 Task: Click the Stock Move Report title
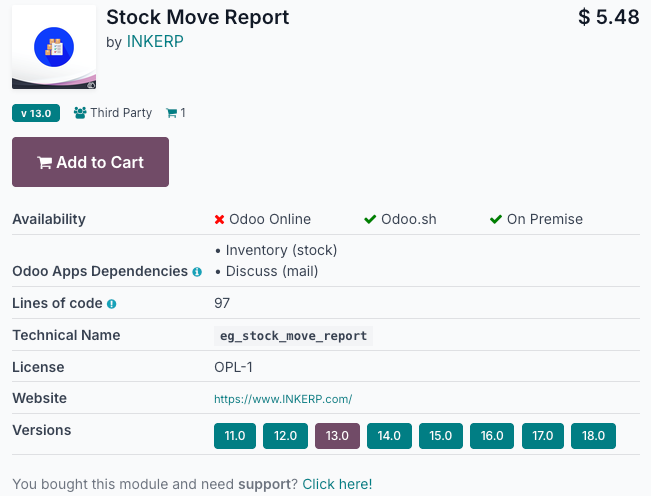198,17
